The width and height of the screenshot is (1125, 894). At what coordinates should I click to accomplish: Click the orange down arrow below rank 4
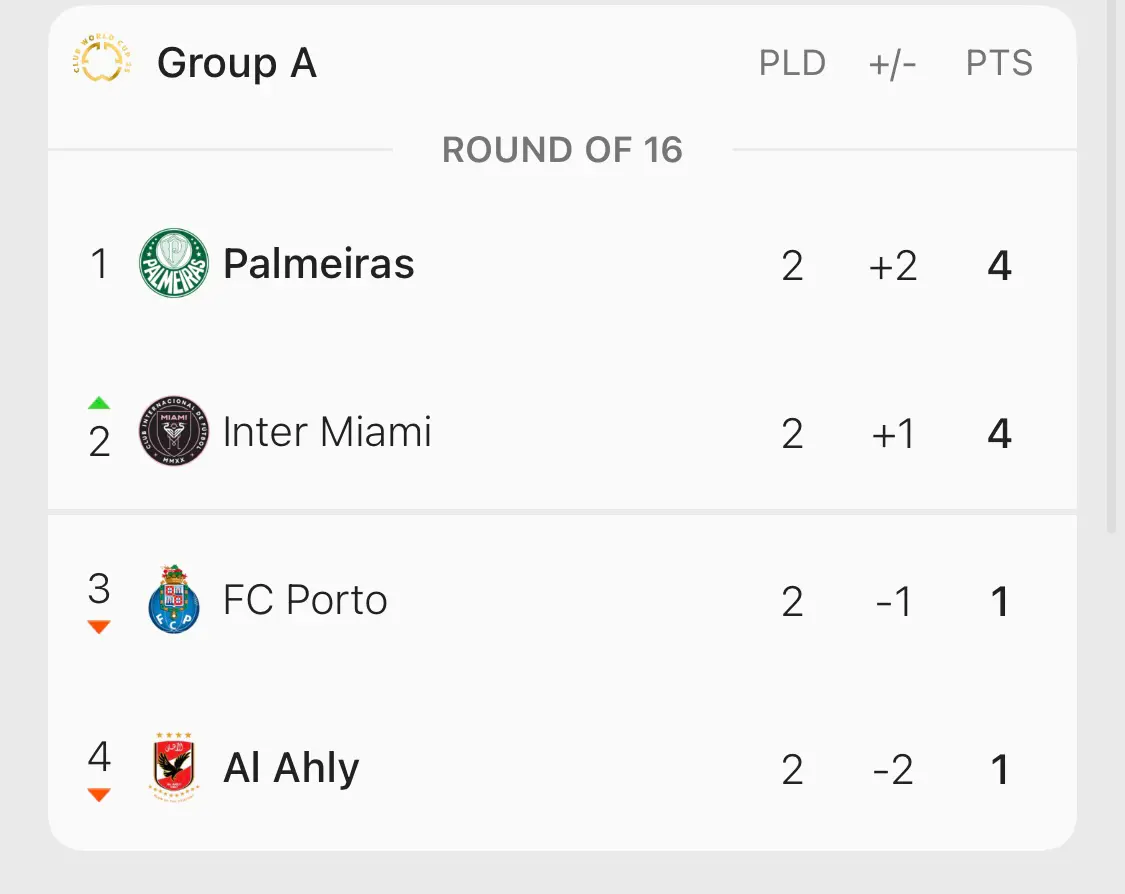99,795
